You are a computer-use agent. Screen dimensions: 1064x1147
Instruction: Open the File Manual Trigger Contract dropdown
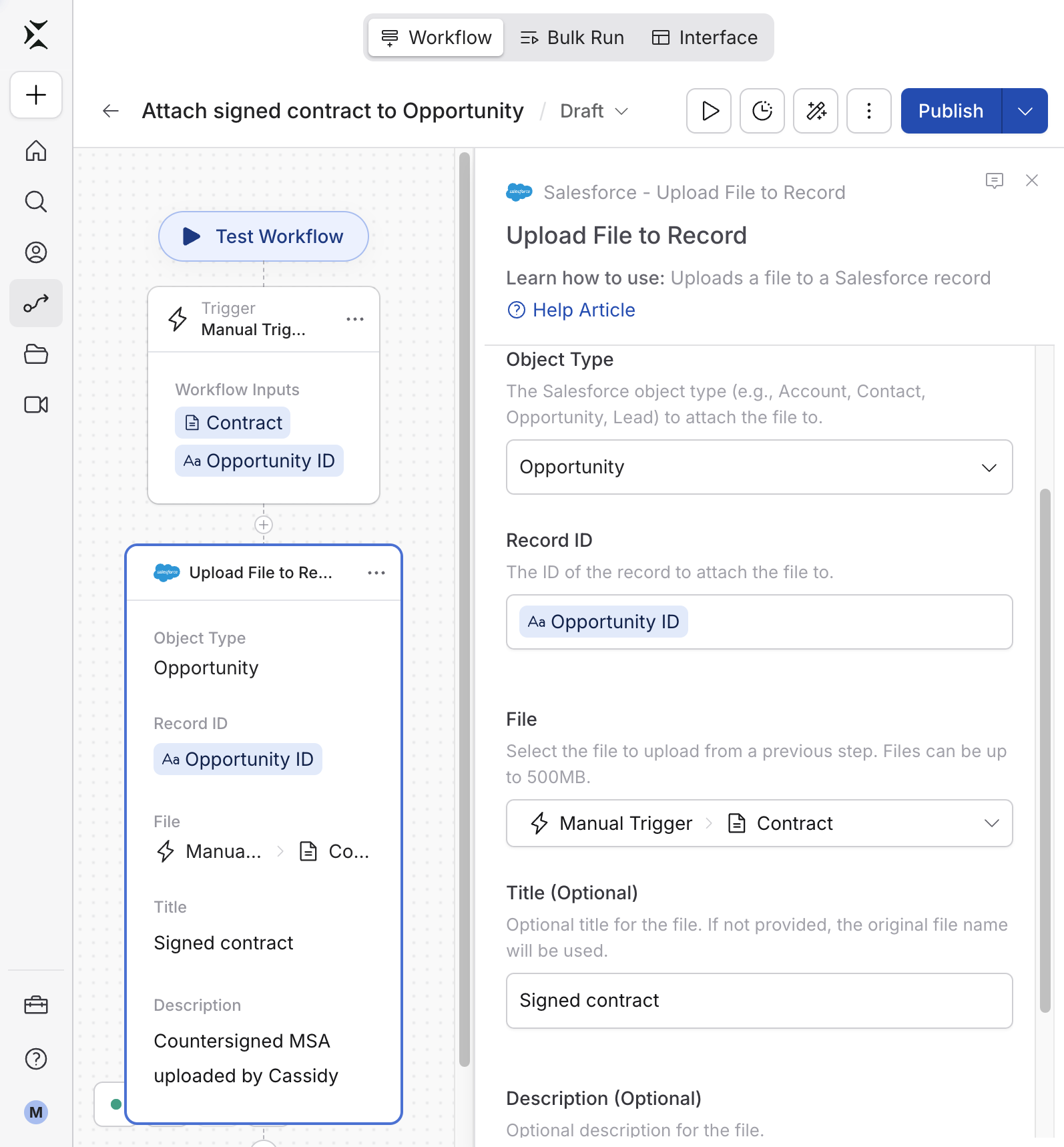pyautogui.click(x=760, y=823)
